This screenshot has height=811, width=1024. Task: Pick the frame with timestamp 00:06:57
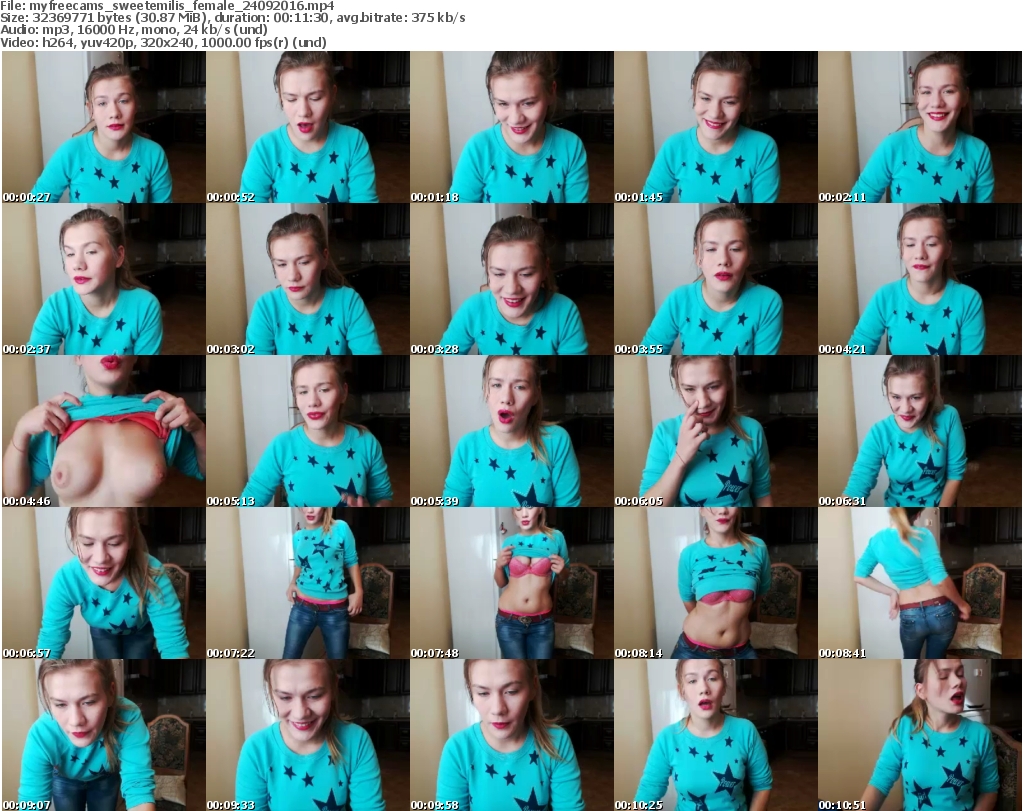click(x=104, y=583)
